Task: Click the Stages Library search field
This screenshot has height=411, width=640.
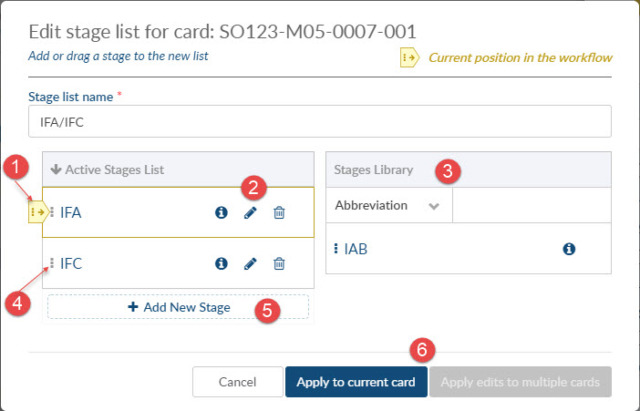Action: pos(532,205)
